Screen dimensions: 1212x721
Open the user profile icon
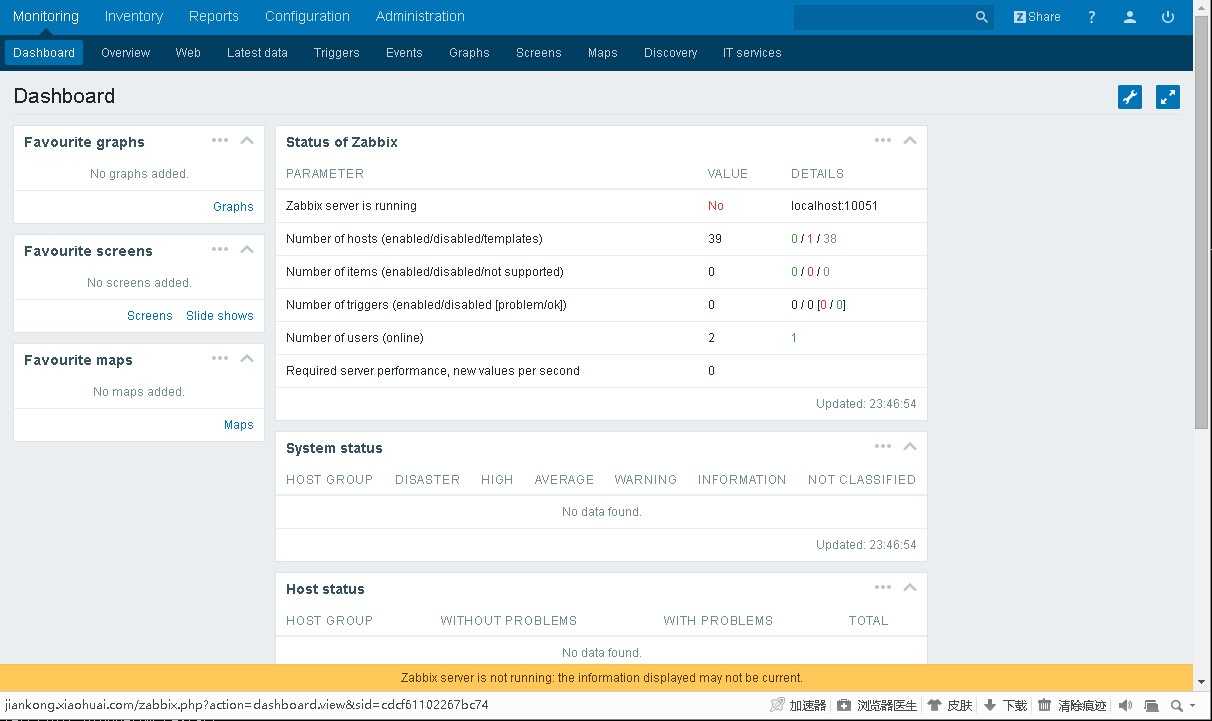coord(1130,17)
